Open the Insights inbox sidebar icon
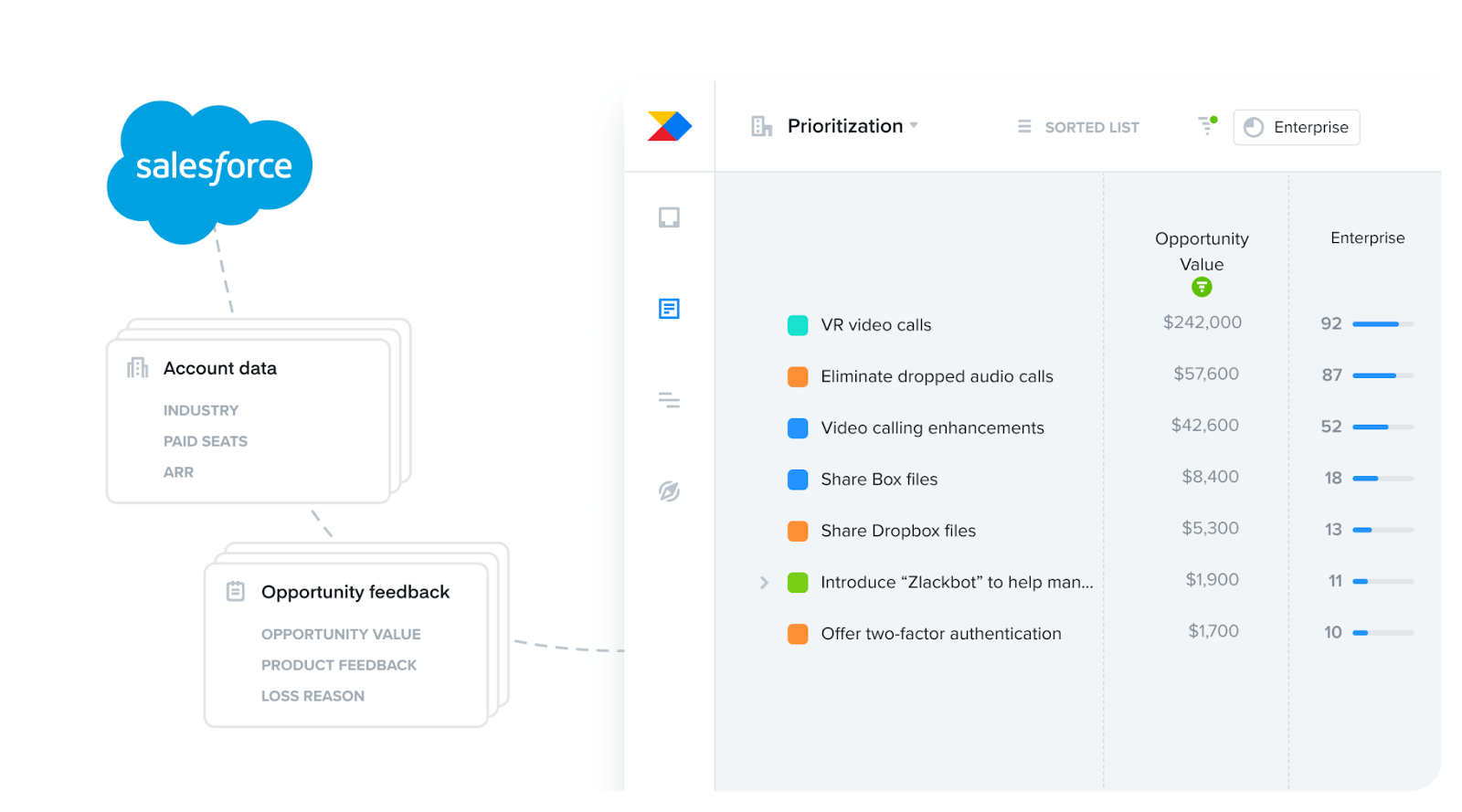This screenshot has height=812, width=1462. (669, 217)
